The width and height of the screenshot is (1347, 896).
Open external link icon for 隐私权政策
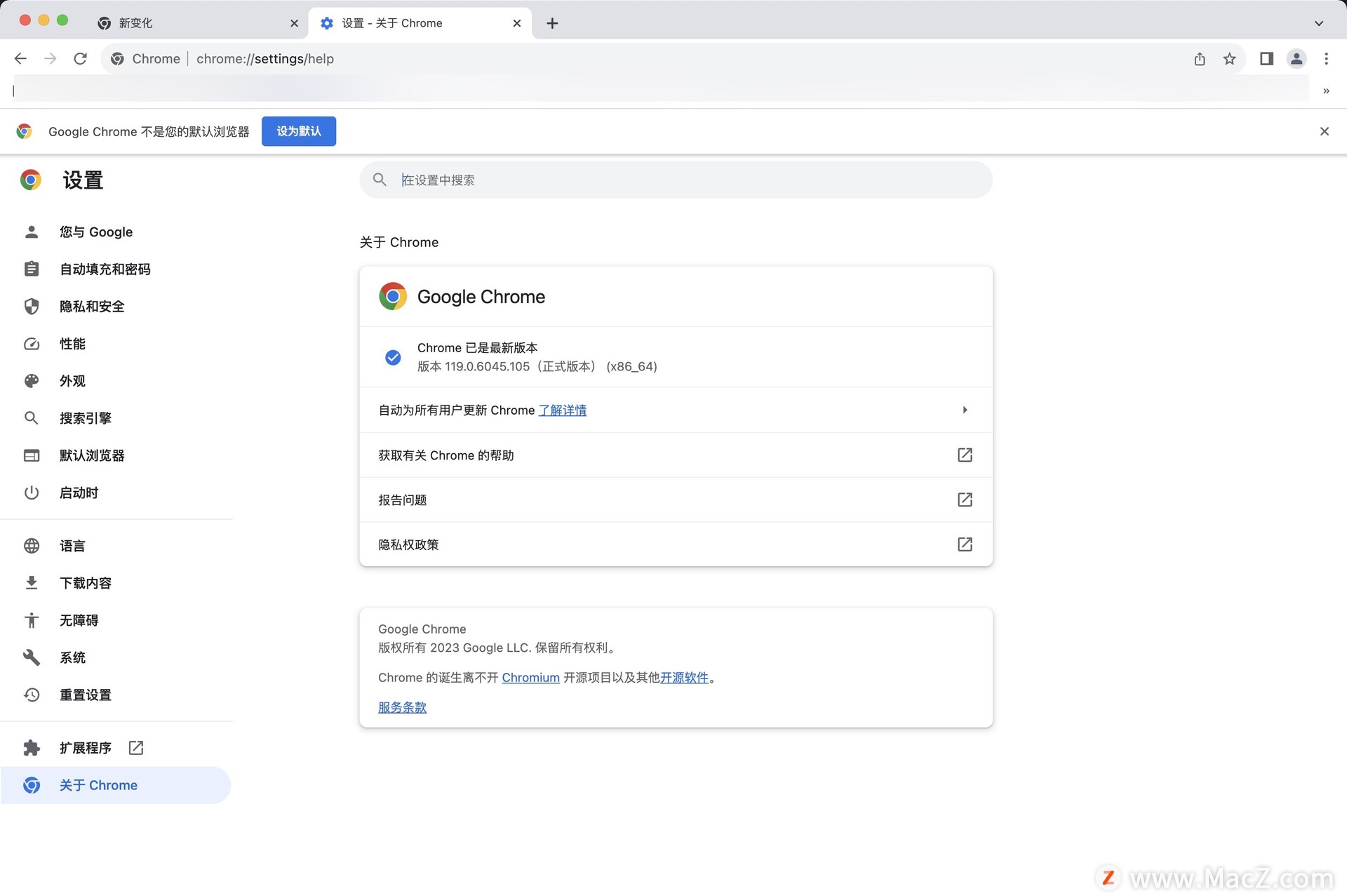[x=965, y=544]
